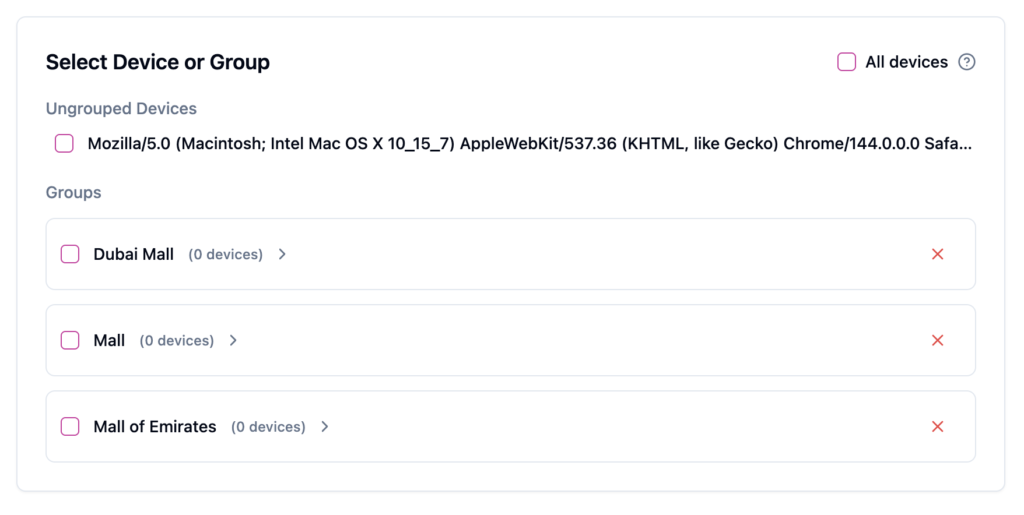Expand the Dubai Mall group chevron

282,254
